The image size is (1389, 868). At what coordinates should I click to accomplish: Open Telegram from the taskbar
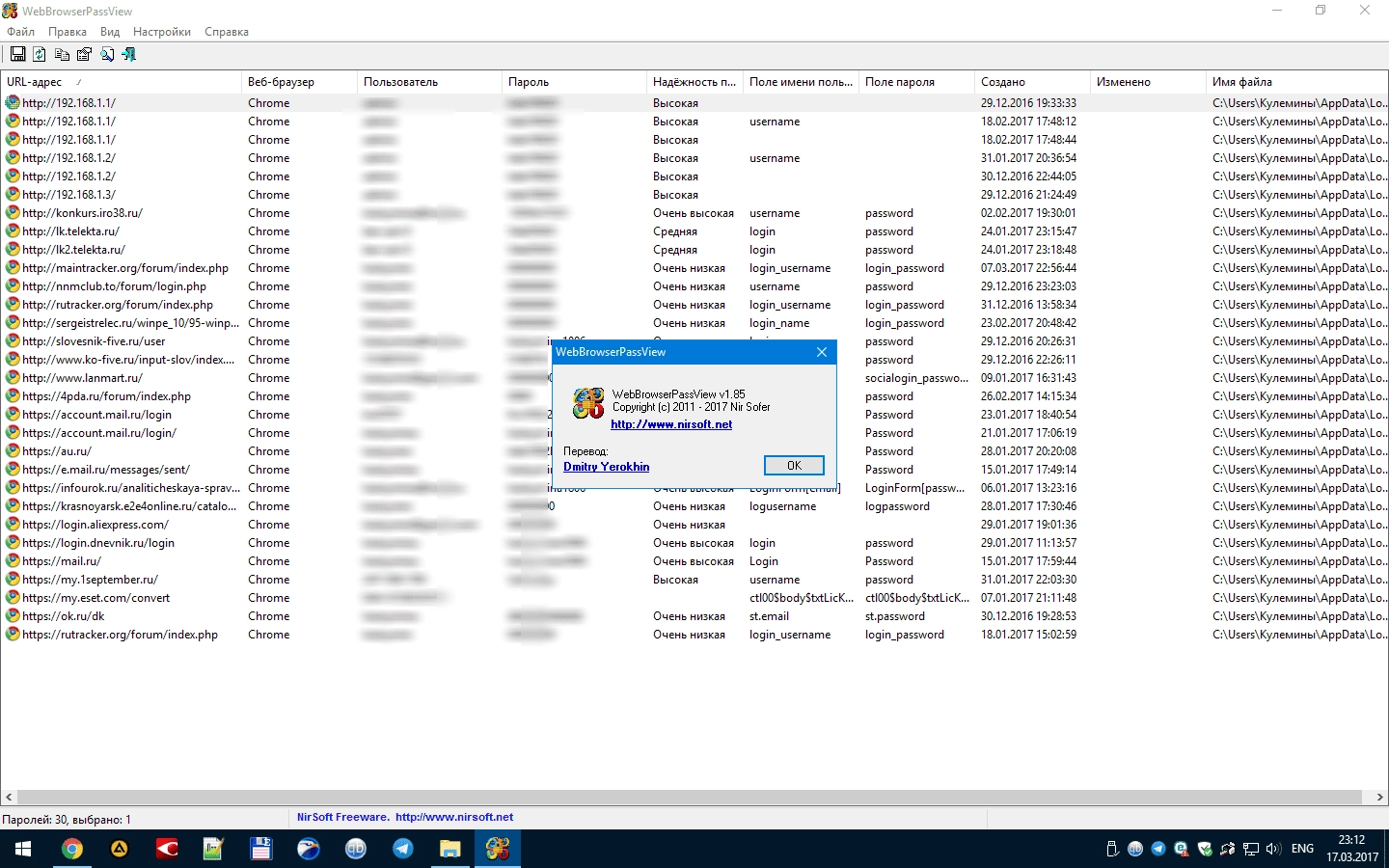(402, 849)
